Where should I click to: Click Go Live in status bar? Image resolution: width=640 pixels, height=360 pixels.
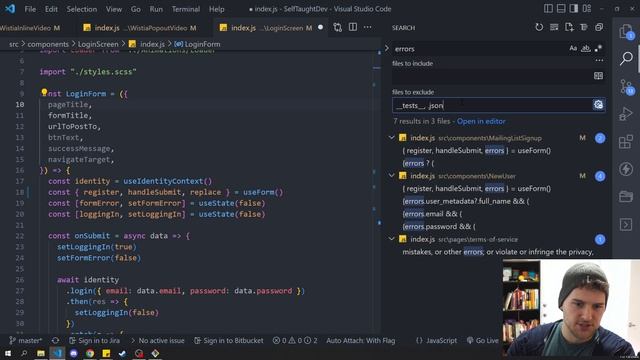[483, 340]
